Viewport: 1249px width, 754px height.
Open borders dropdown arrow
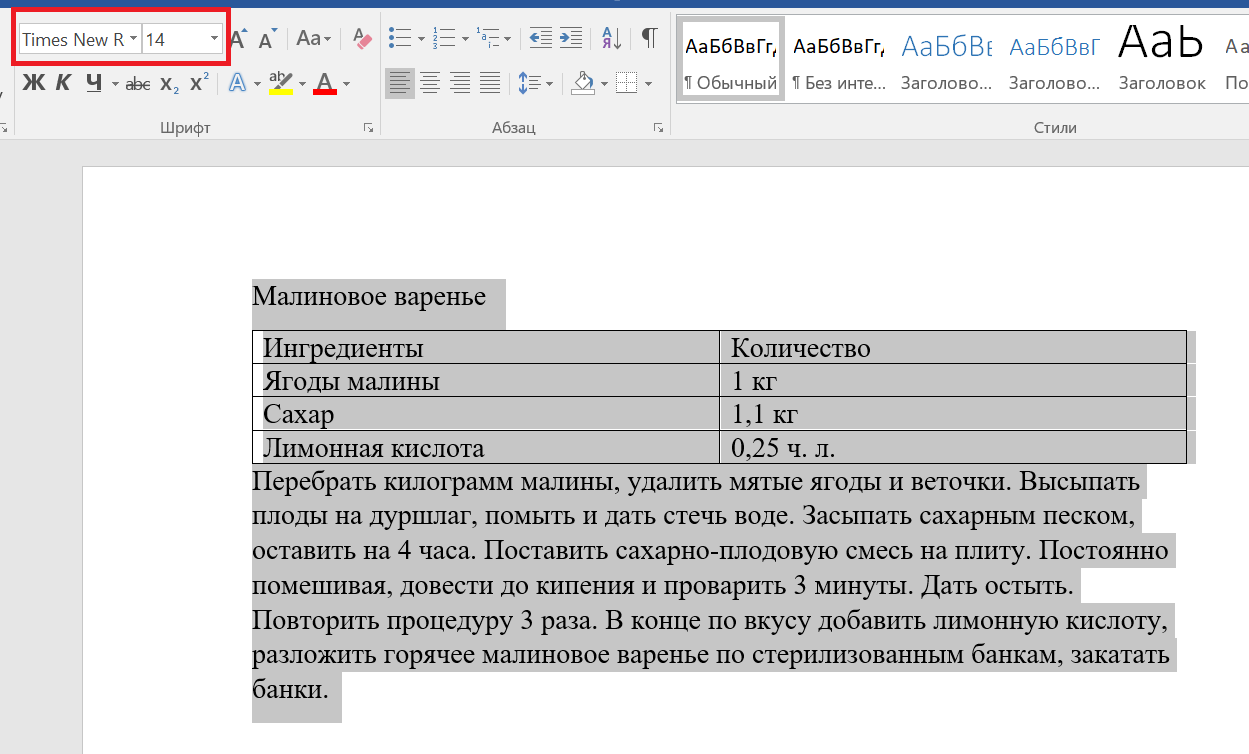[647, 84]
